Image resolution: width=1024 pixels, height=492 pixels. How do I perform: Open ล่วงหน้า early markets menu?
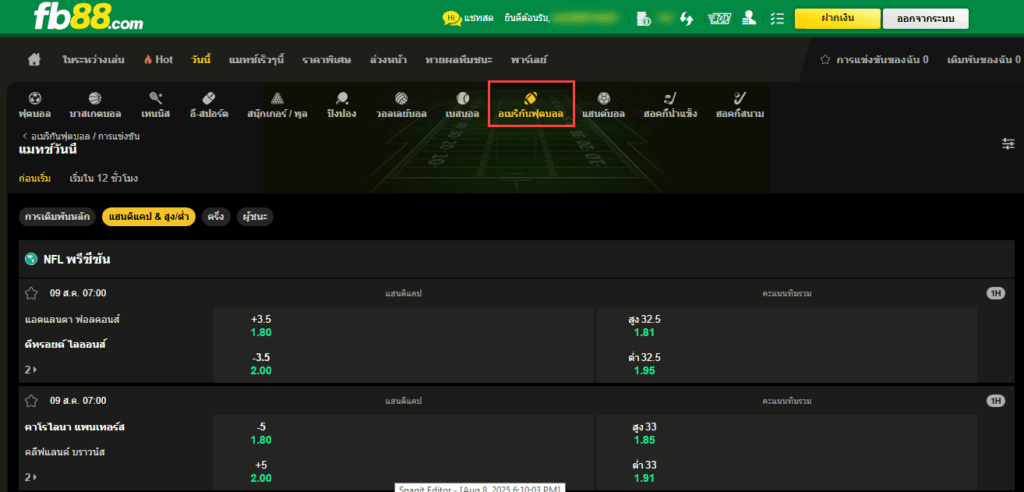[x=388, y=59]
